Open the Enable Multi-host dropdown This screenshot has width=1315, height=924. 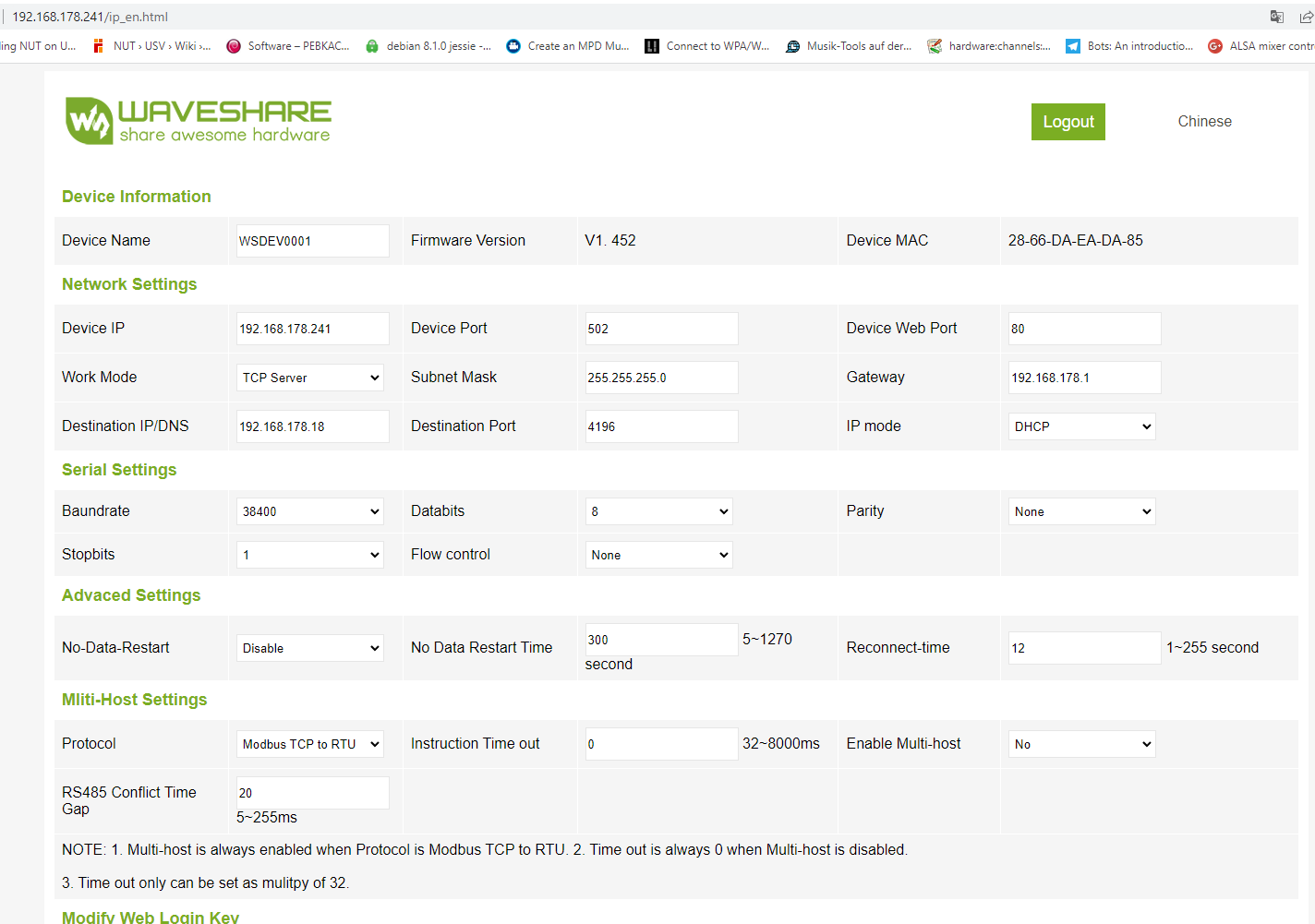(x=1081, y=744)
